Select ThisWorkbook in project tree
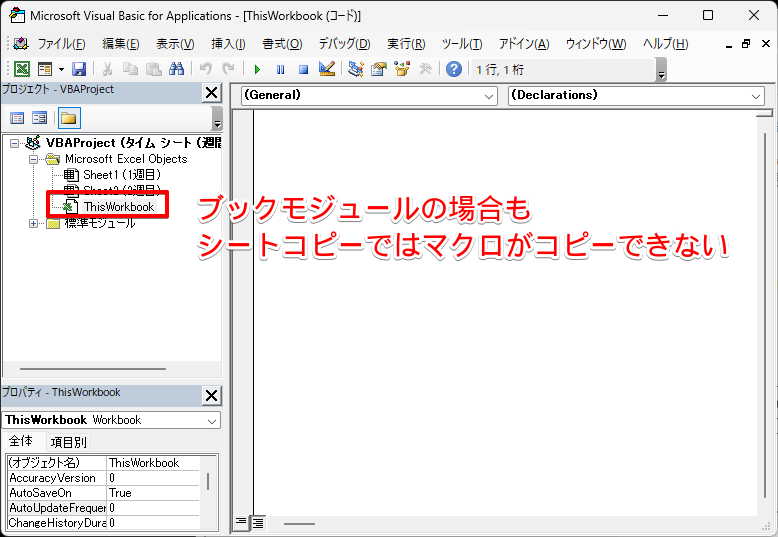Screen dimensions: 778x537 (x=119, y=207)
